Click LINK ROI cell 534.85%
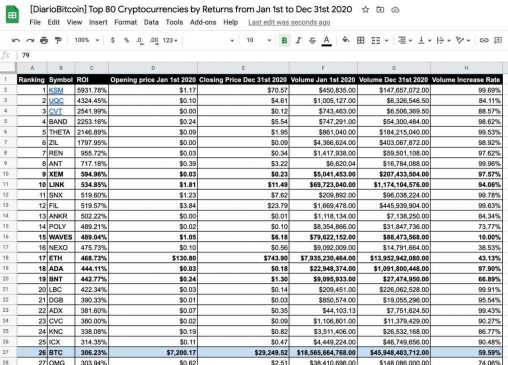Viewport: 508px width, 365px height. pos(92,185)
